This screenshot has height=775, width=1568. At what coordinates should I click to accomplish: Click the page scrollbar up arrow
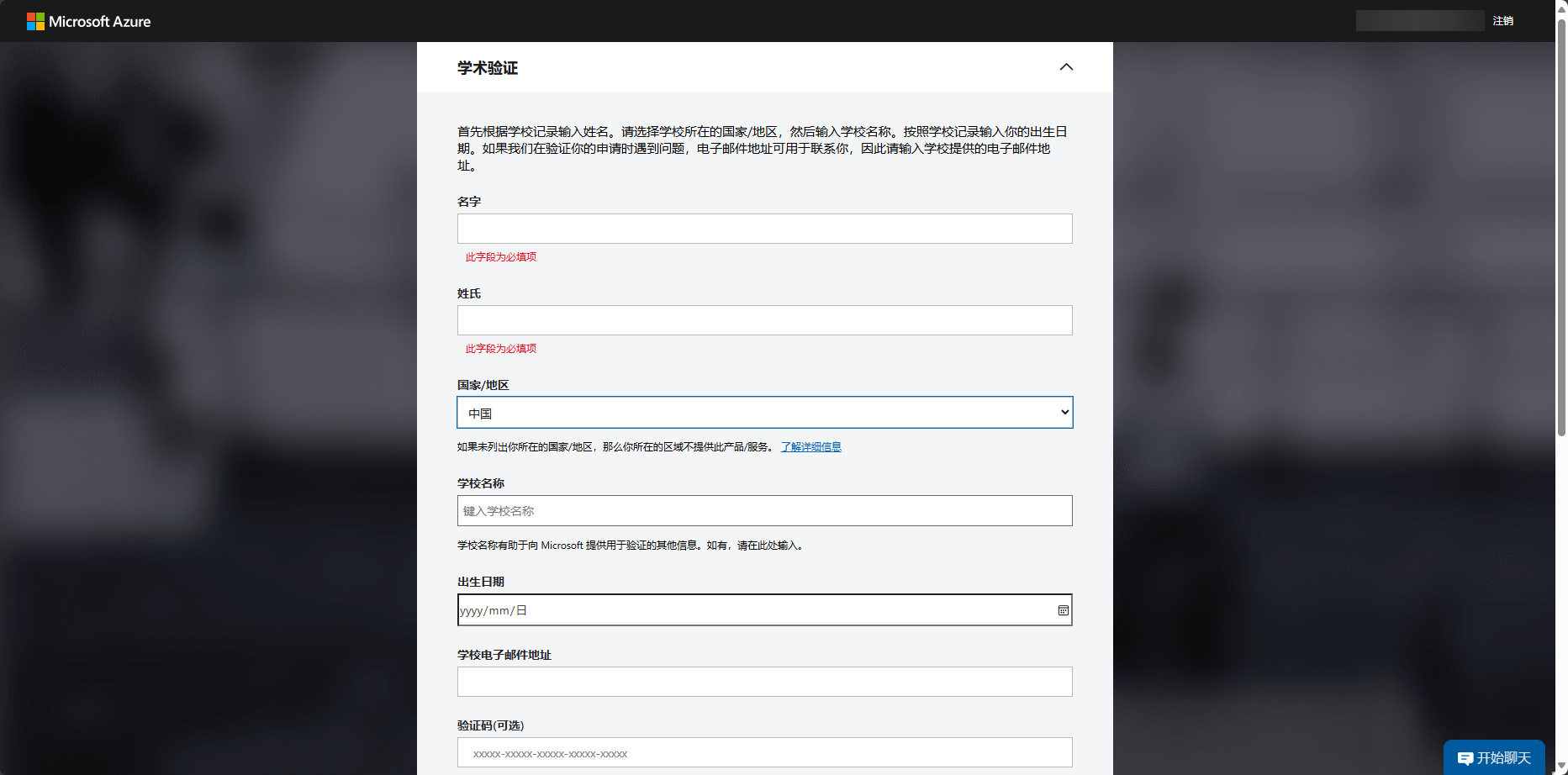[x=1561, y=7]
